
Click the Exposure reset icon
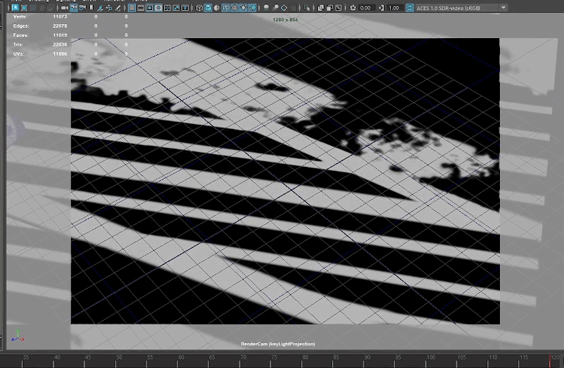pos(353,8)
